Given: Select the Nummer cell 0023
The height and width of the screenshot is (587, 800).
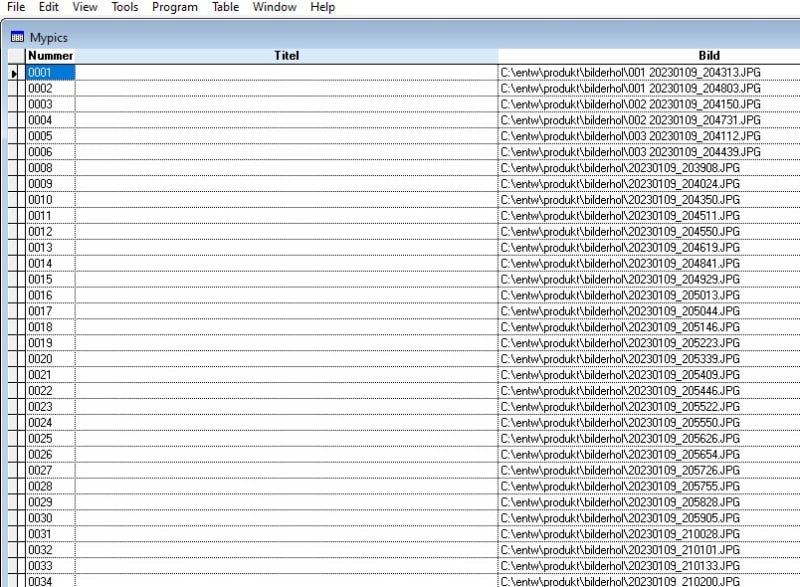Looking at the screenshot, I should click(50, 406).
